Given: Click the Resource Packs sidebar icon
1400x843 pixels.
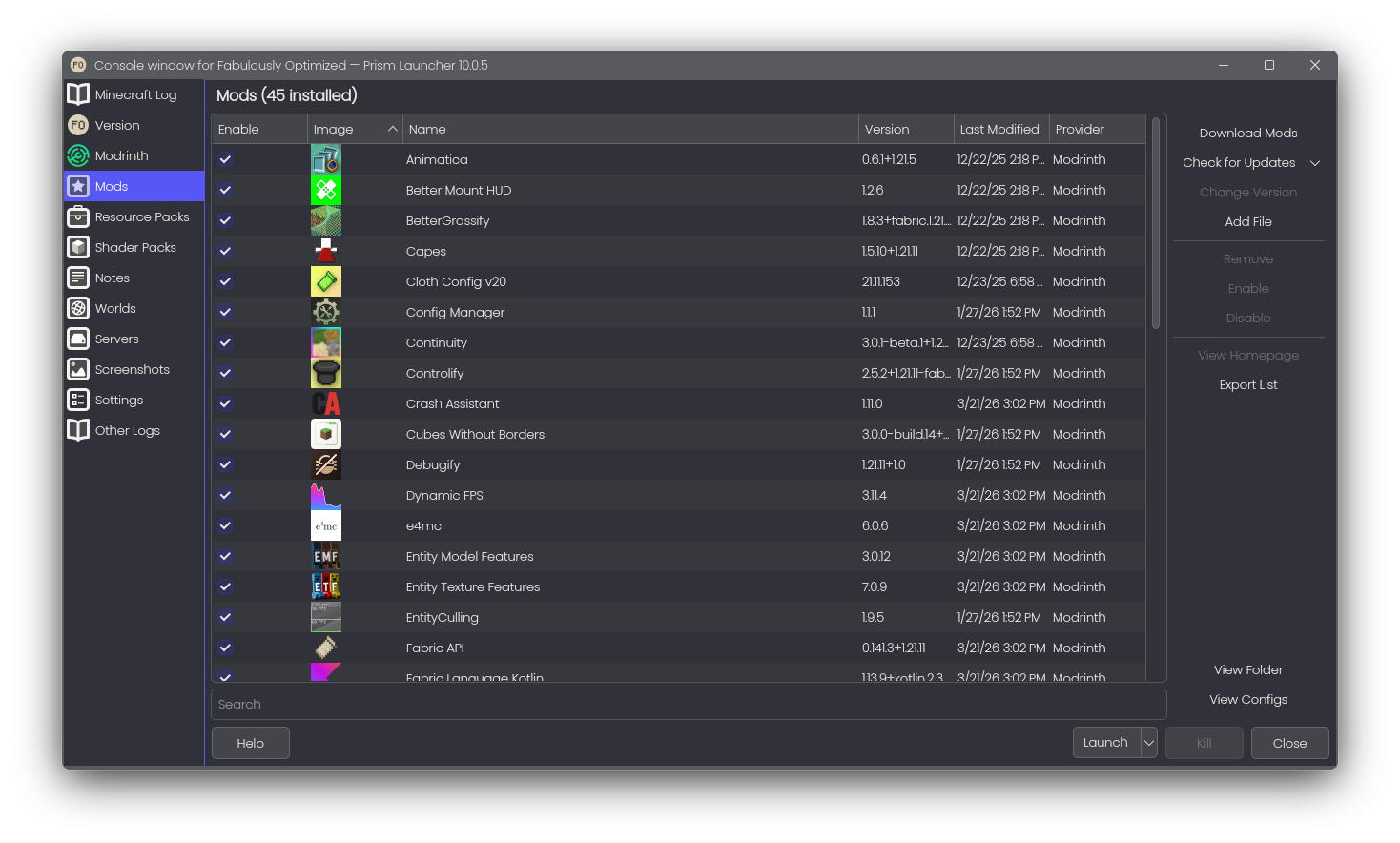Looking at the screenshot, I should [x=78, y=216].
